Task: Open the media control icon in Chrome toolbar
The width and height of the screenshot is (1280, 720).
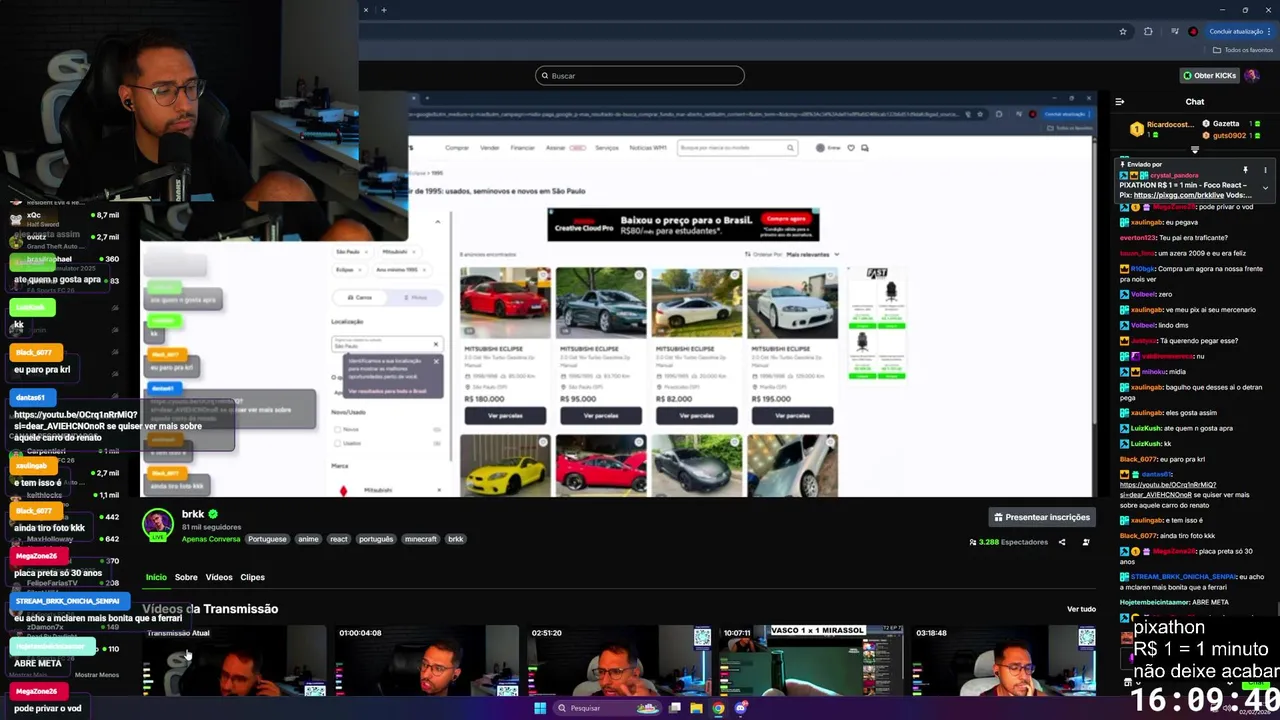Action: tap(1174, 31)
